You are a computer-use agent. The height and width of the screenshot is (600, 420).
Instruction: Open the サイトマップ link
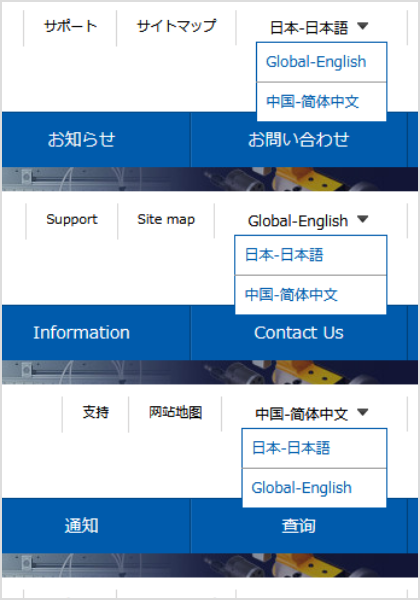pyautogui.click(x=176, y=26)
